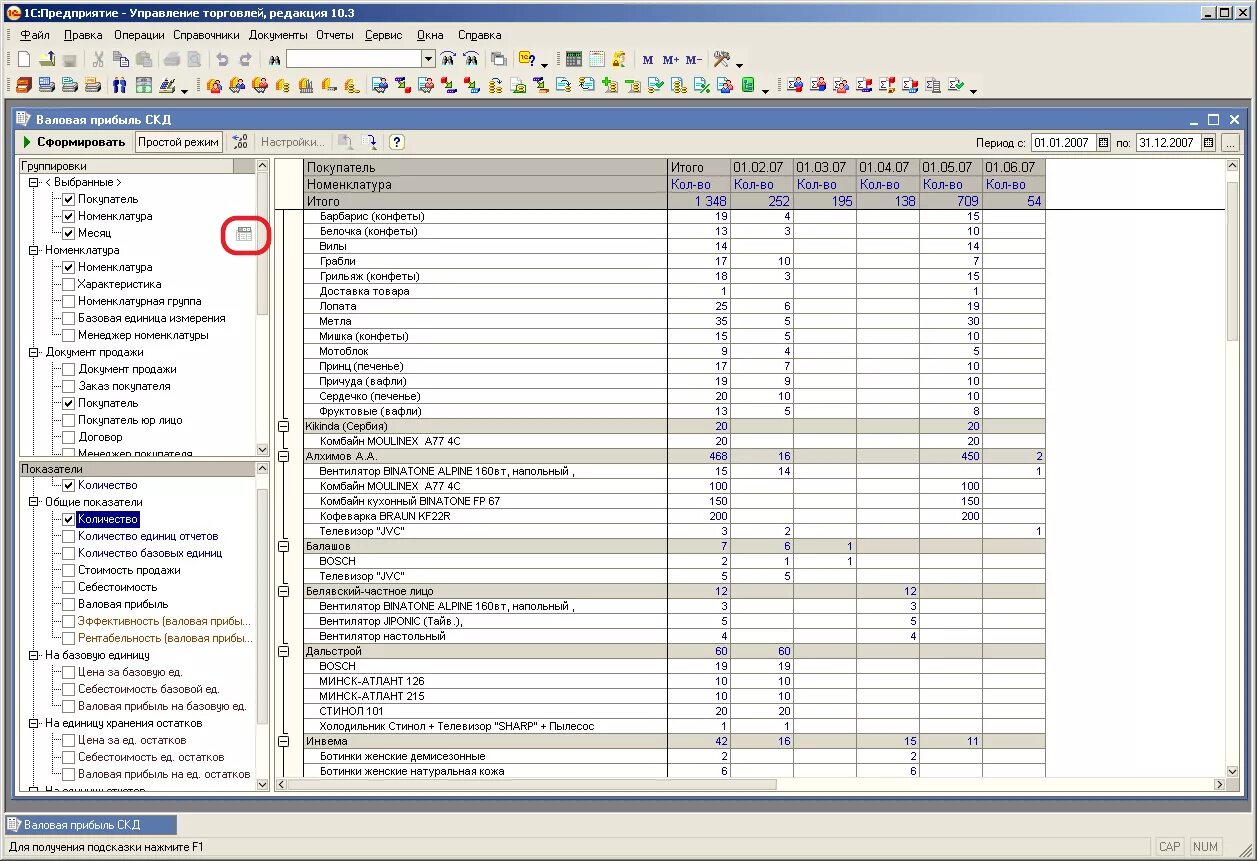Open the Calculator icon
Image resolution: width=1257 pixels, height=861 pixels.
click(x=574, y=60)
